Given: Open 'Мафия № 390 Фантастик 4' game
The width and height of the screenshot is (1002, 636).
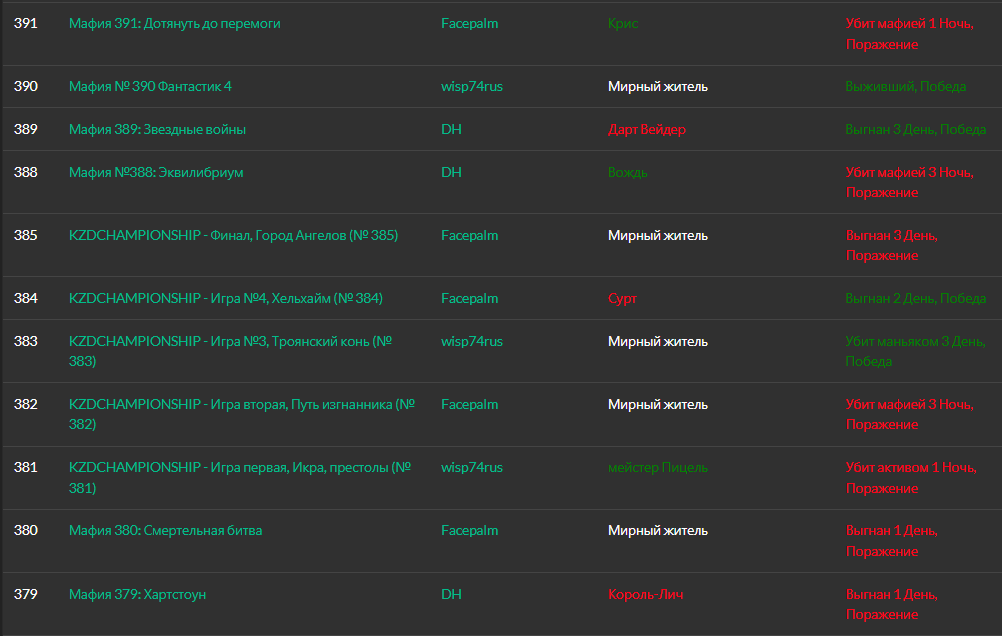Looking at the screenshot, I should (150, 86).
